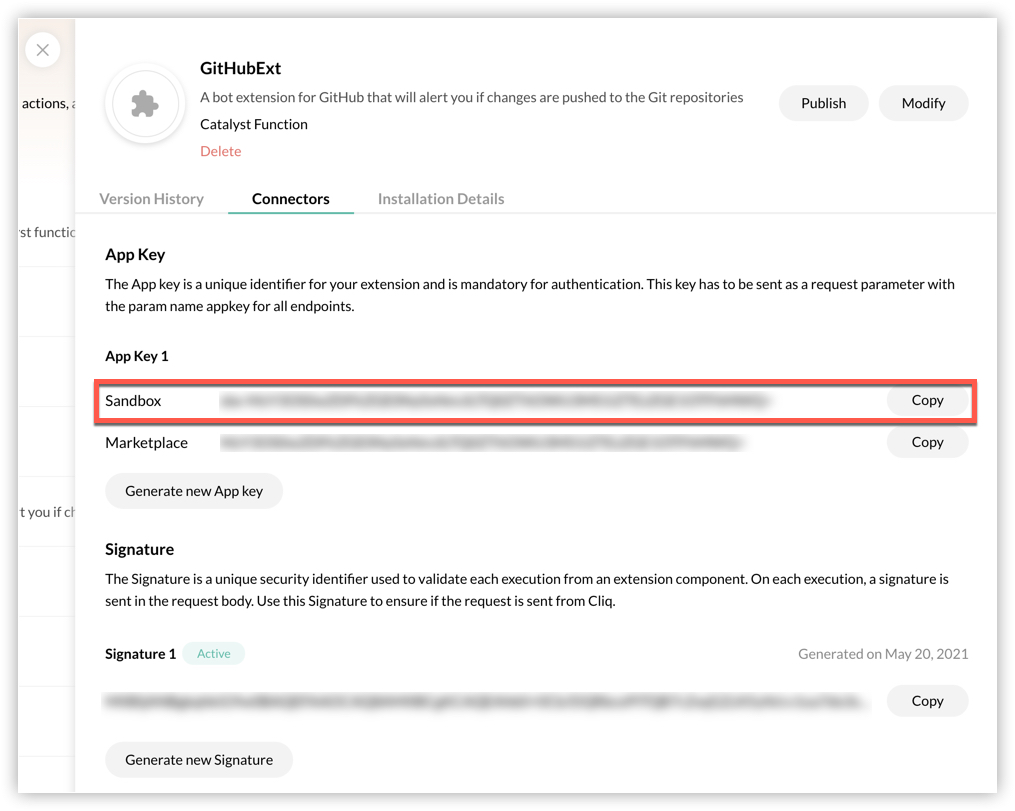The image size is (1015, 811).
Task: Click the signature generated date text
Action: click(883, 654)
